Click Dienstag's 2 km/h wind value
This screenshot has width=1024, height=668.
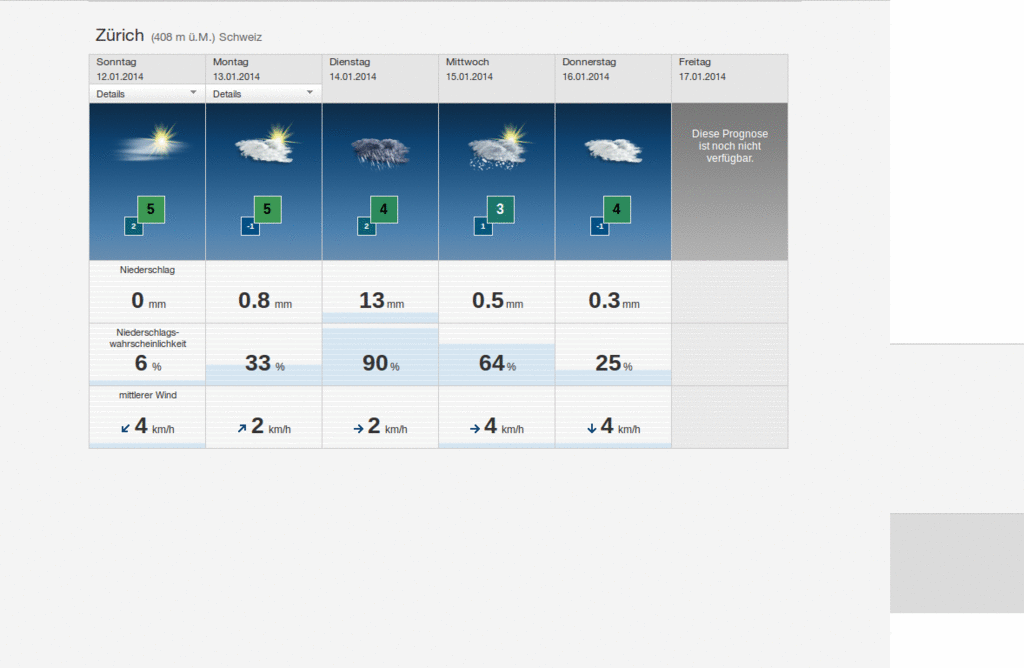(387, 426)
